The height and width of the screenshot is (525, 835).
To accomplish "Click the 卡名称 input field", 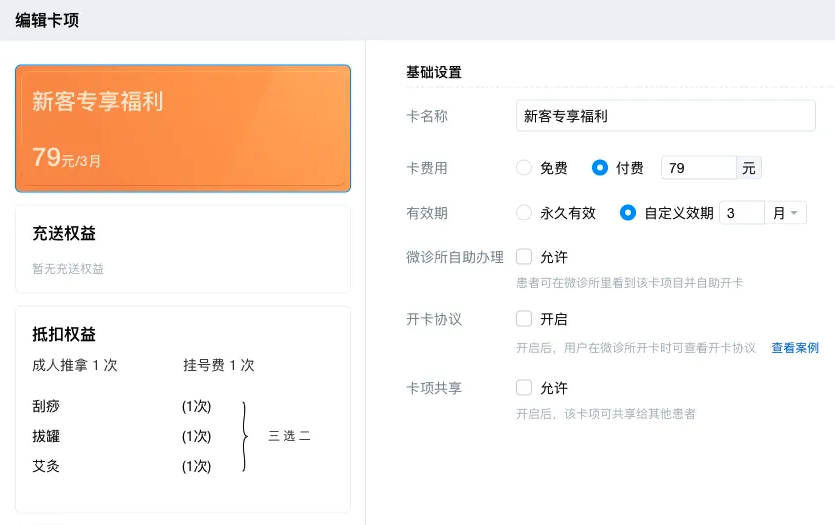I will [x=665, y=116].
